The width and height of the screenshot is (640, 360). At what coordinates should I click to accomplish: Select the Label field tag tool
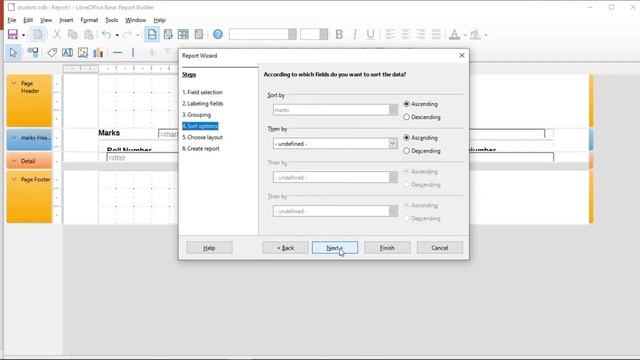click(52, 53)
